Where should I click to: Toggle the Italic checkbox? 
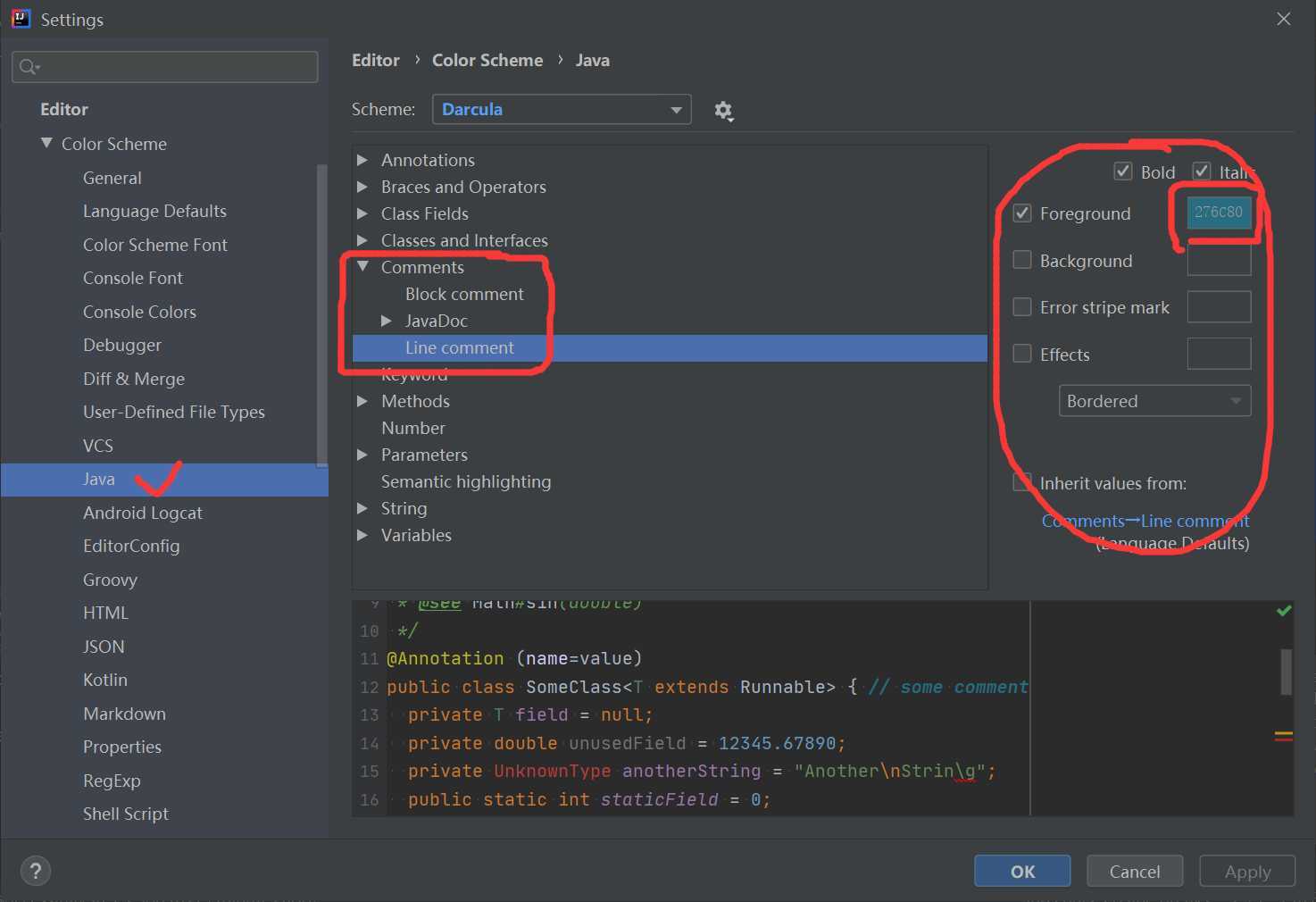[x=1202, y=171]
